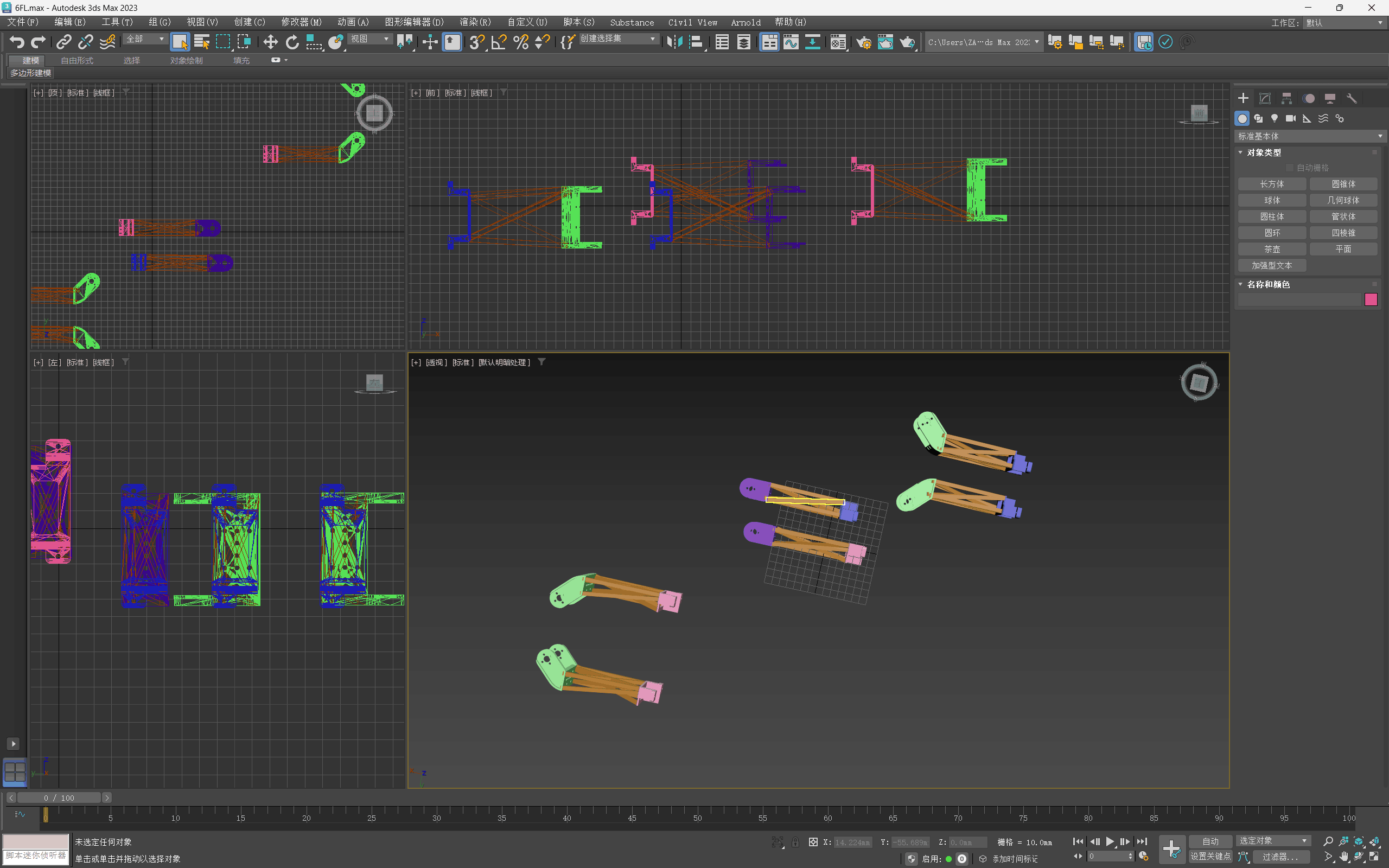Open the 标准基本体 primitives dropdown
This screenshot has width=1389, height=868.
[1309, 136]
